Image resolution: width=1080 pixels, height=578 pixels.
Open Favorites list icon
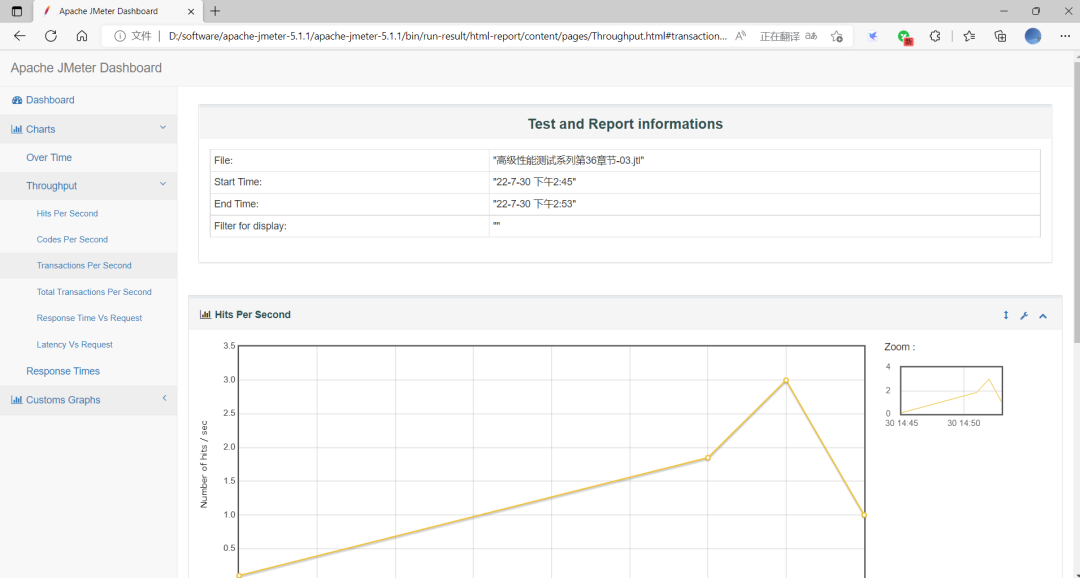pyautogui.click(x=969, y=36)
